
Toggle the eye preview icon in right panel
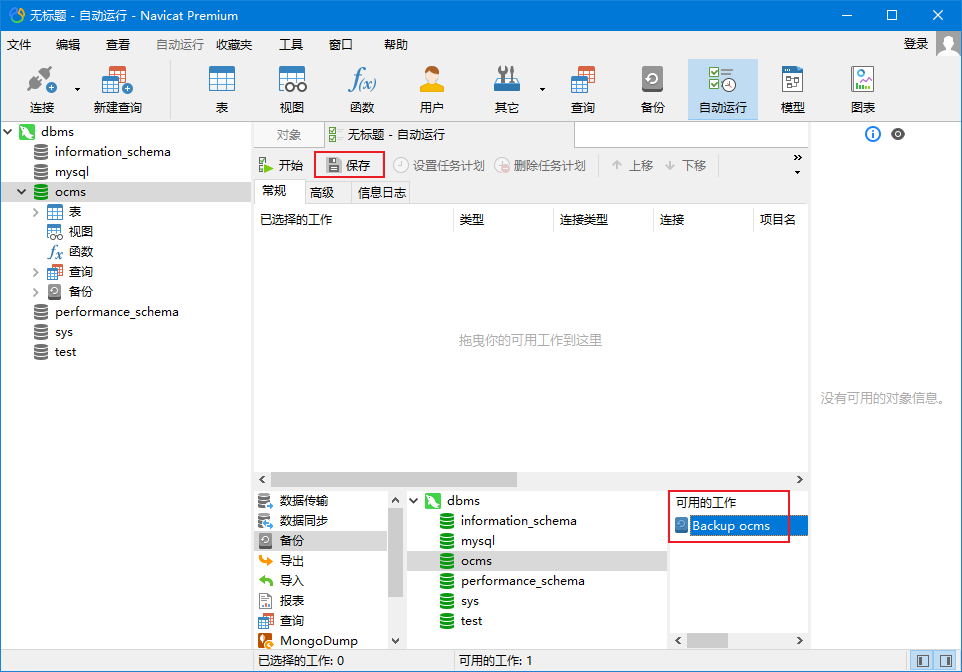click(x=898, y=134)
